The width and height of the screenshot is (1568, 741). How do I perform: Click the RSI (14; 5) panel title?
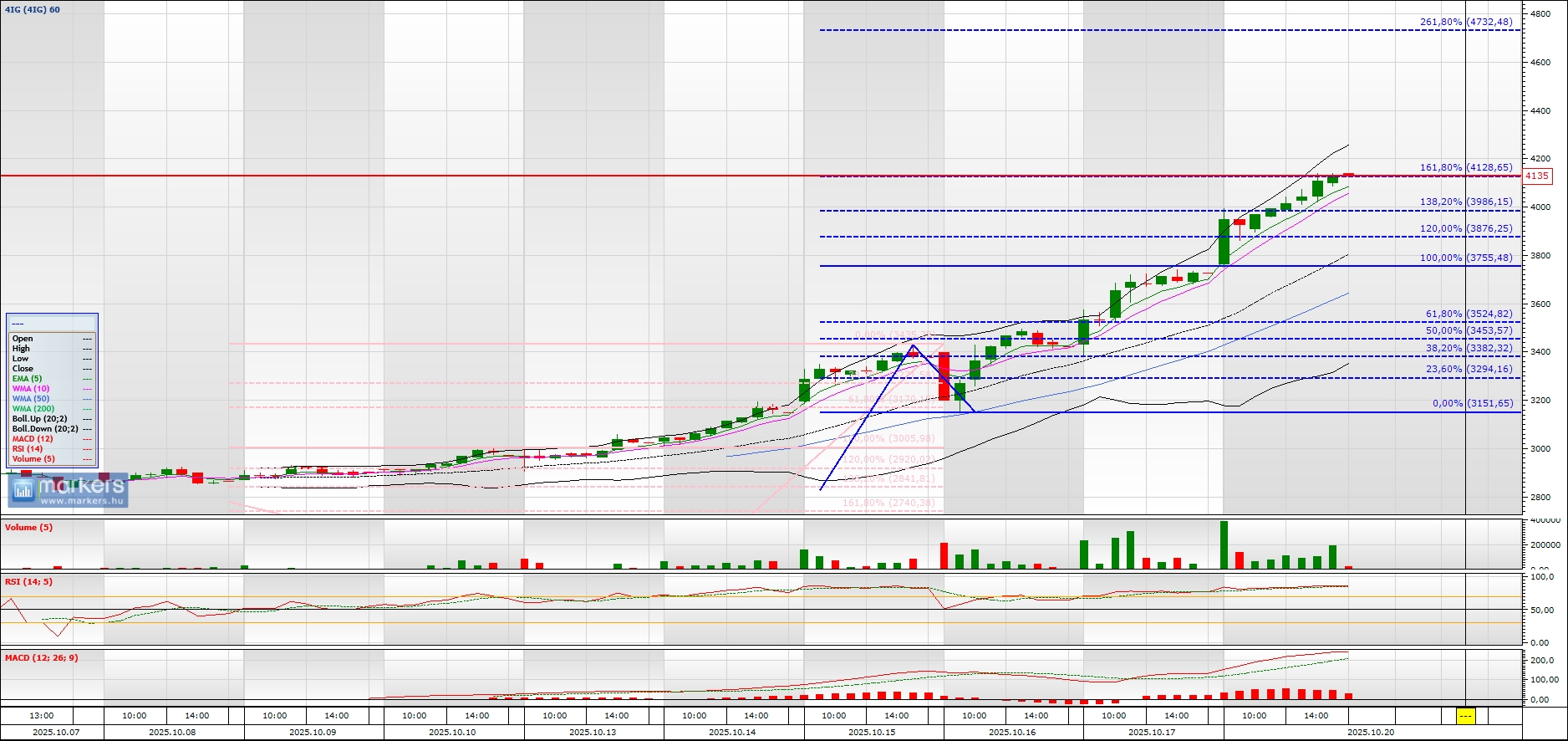coord(28,582)
